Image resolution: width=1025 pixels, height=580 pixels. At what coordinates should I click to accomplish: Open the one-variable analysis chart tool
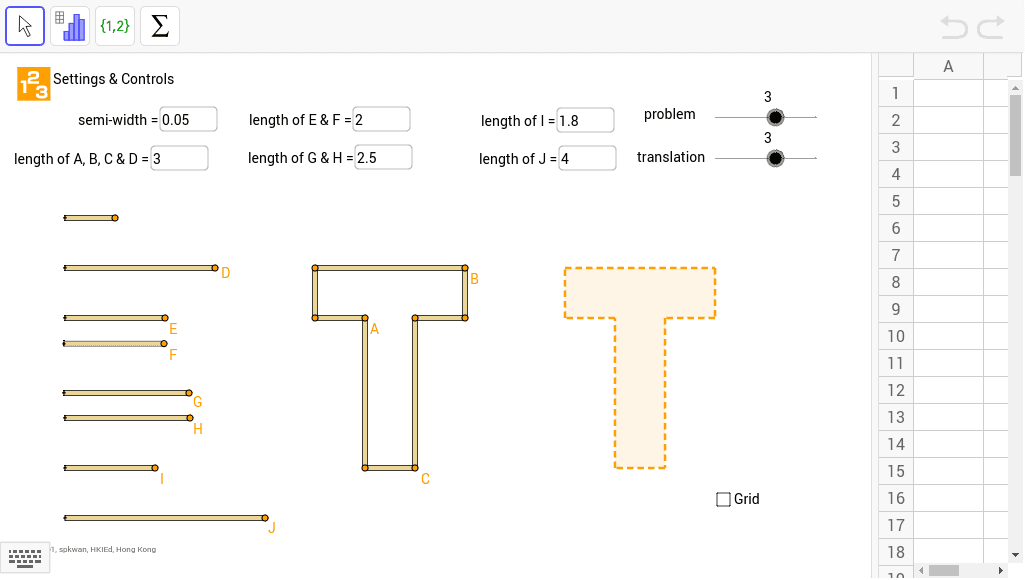tap(69, 25)
